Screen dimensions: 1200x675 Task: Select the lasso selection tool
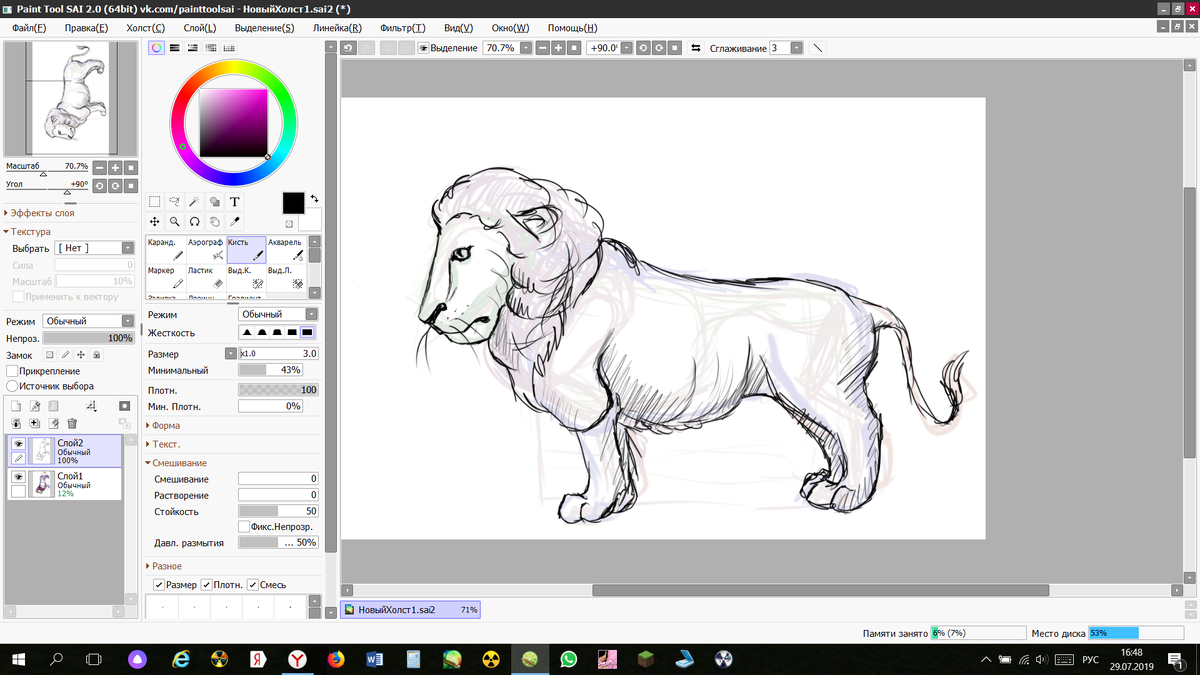175,202
